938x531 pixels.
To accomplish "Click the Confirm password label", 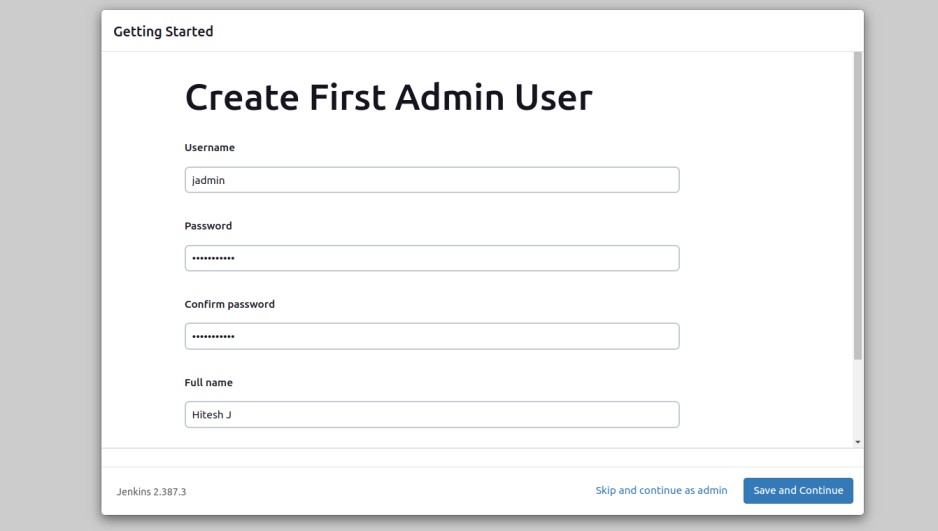I will coord(229,304).
